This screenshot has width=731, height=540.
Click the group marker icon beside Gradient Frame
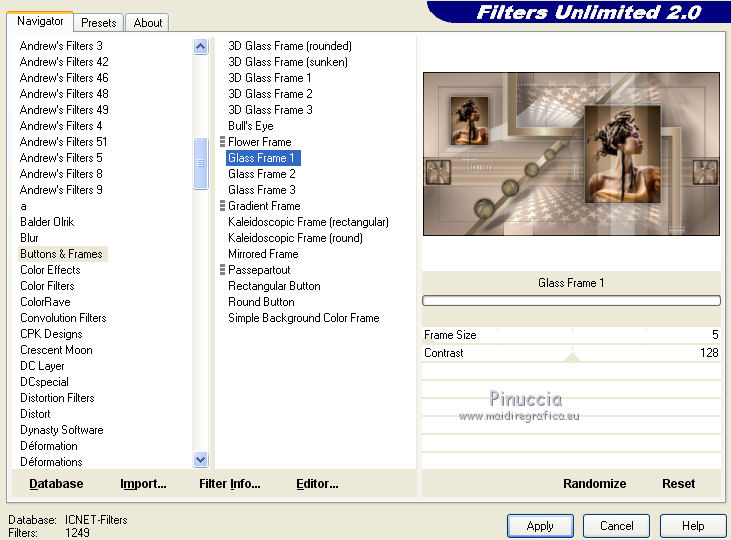(x=222, y=206)
